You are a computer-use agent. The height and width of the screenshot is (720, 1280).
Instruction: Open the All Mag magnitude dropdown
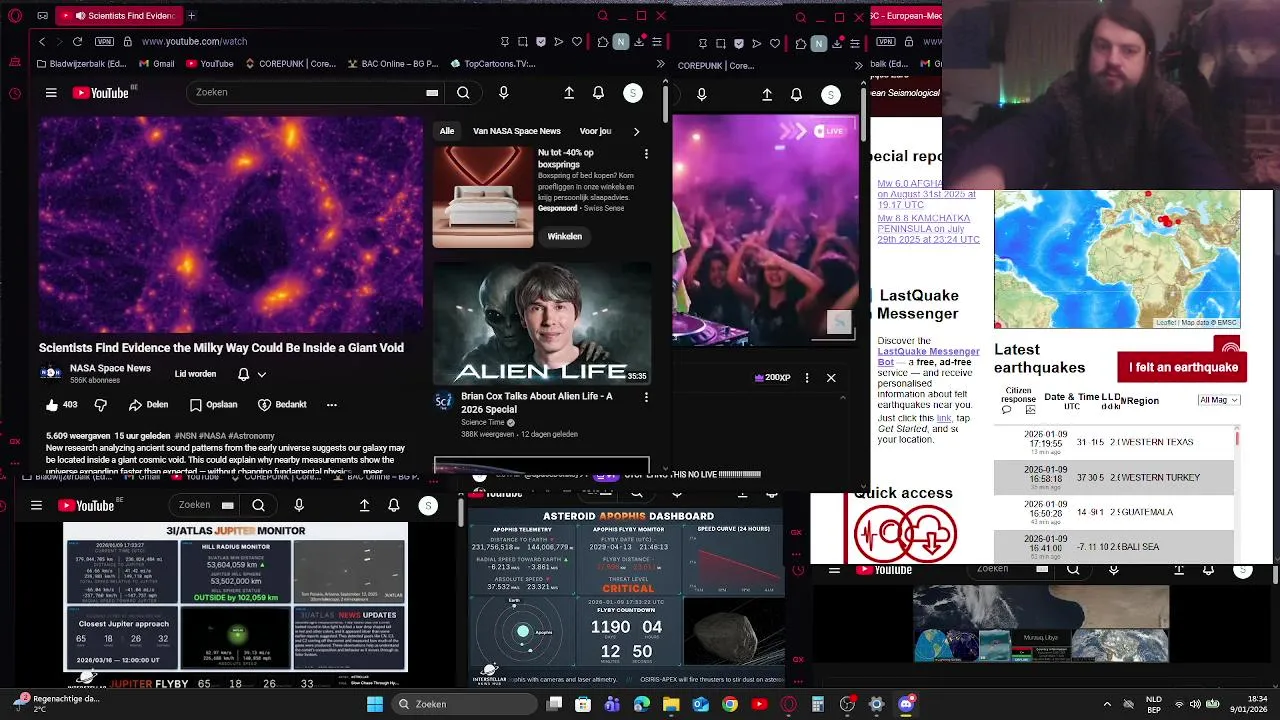point(1219,400)
